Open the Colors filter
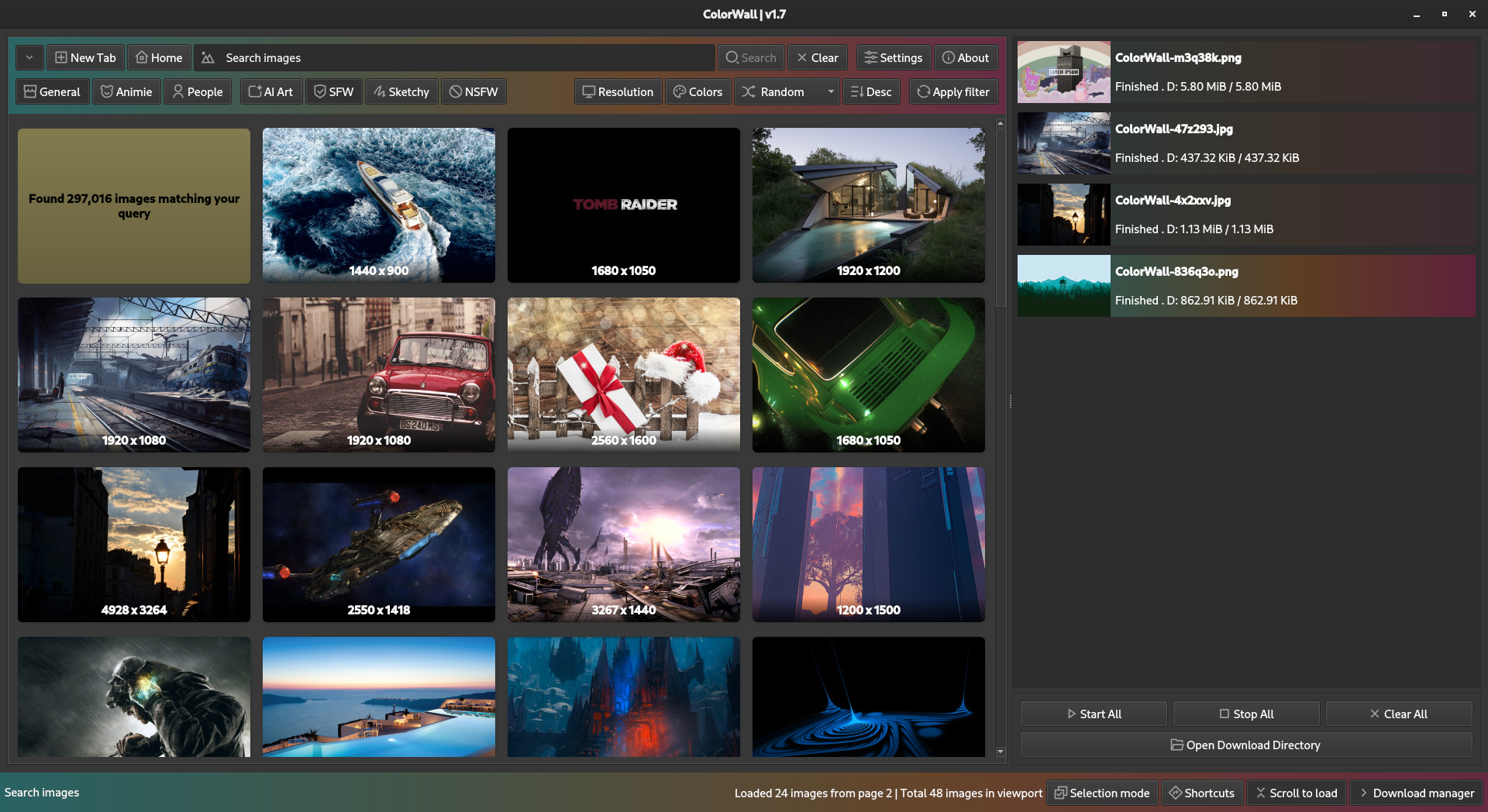1488x812 pixels. 697,91
